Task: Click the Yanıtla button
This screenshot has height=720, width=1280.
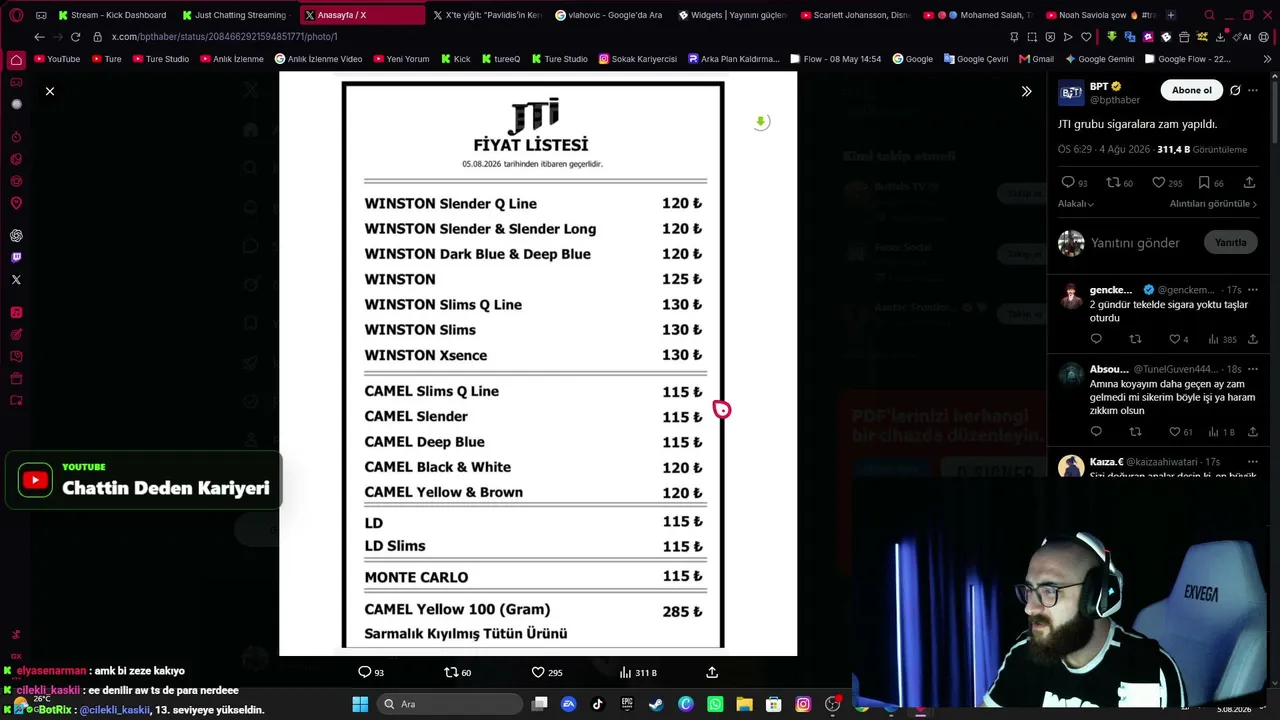Action: coord(1230,243)
